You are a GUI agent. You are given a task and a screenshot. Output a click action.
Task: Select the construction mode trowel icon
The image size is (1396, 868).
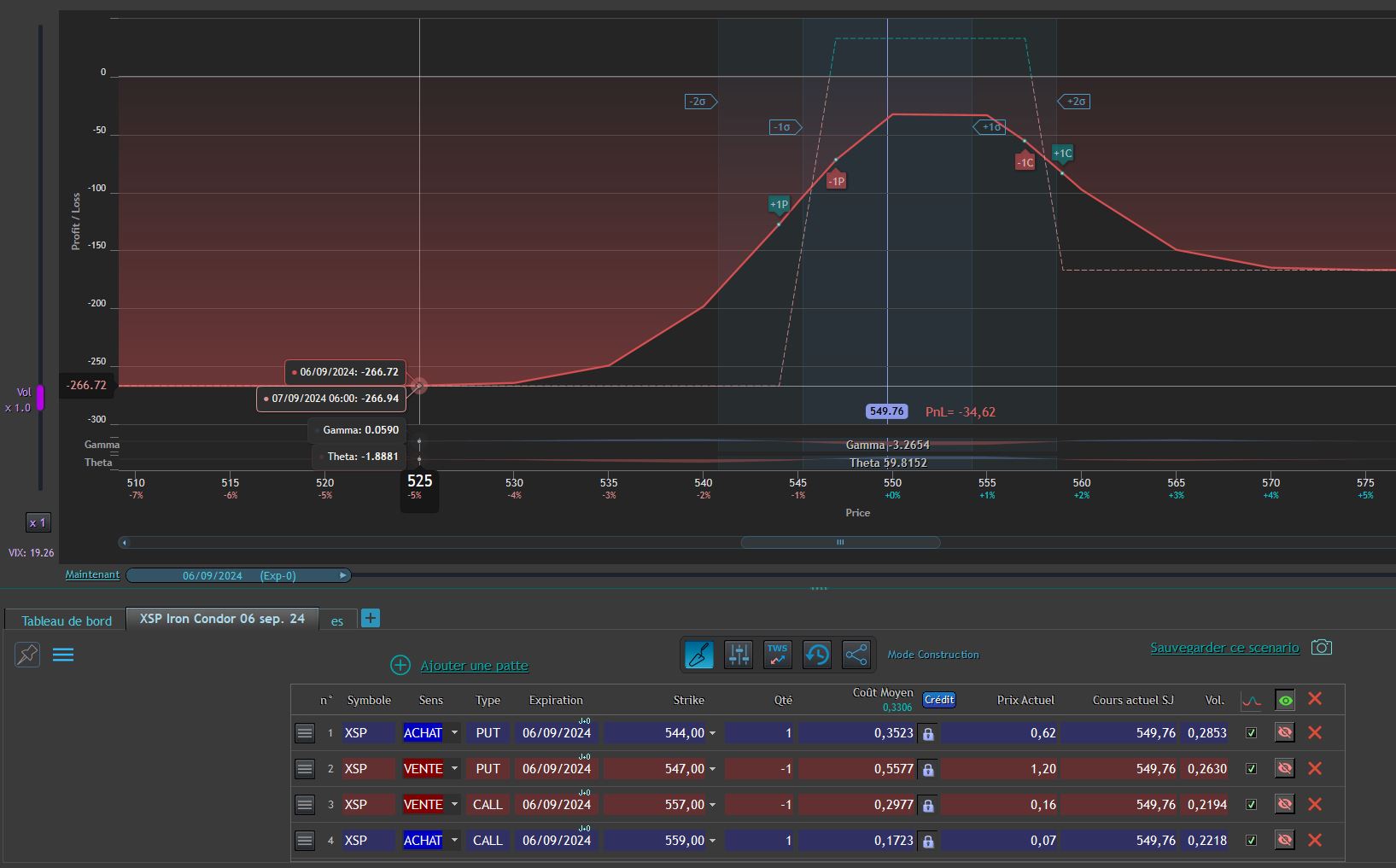698,655
